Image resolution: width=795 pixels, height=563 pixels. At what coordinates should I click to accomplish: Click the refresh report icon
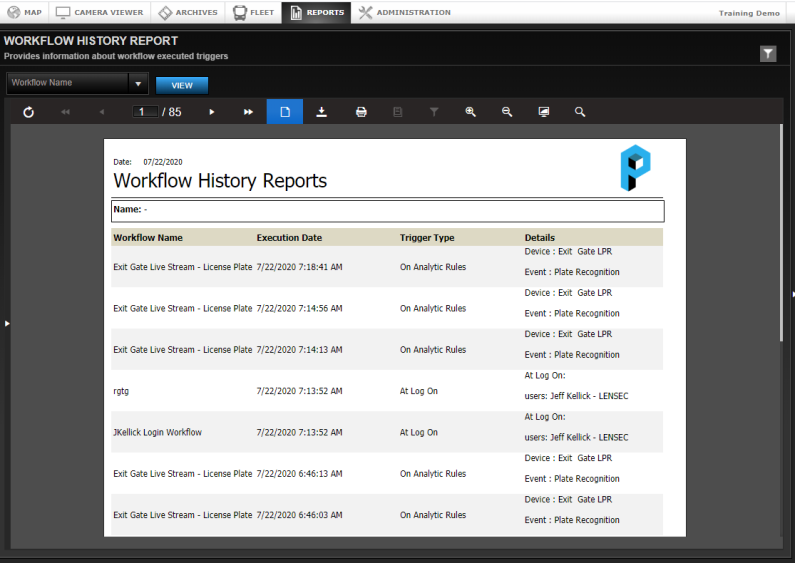tap(28, 112)
